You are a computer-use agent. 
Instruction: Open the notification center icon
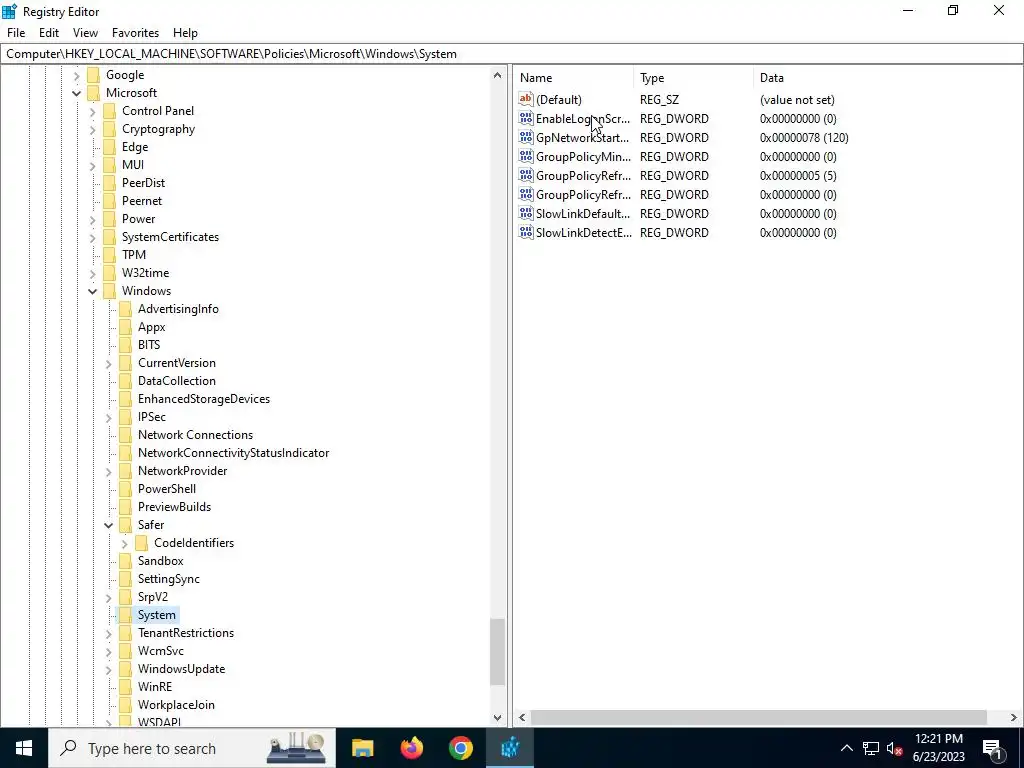click(992, 748)
